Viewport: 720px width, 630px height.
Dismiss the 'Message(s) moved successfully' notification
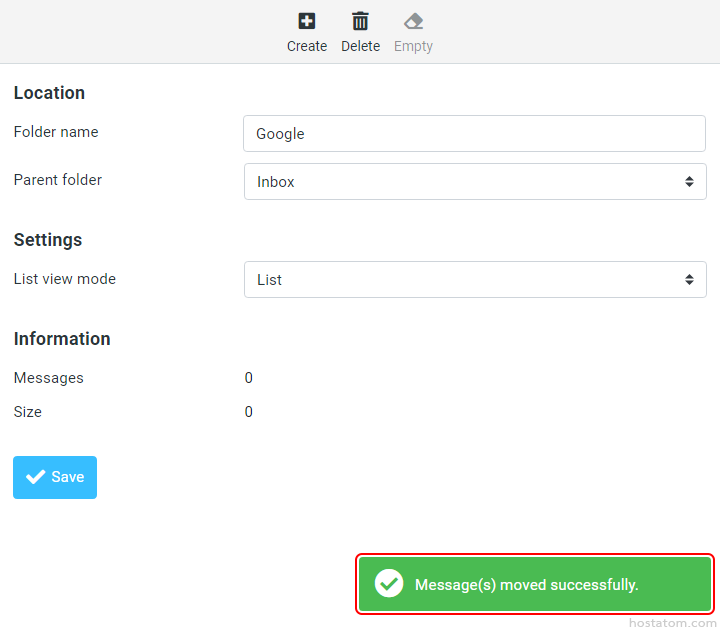click(x=535, y=584)
